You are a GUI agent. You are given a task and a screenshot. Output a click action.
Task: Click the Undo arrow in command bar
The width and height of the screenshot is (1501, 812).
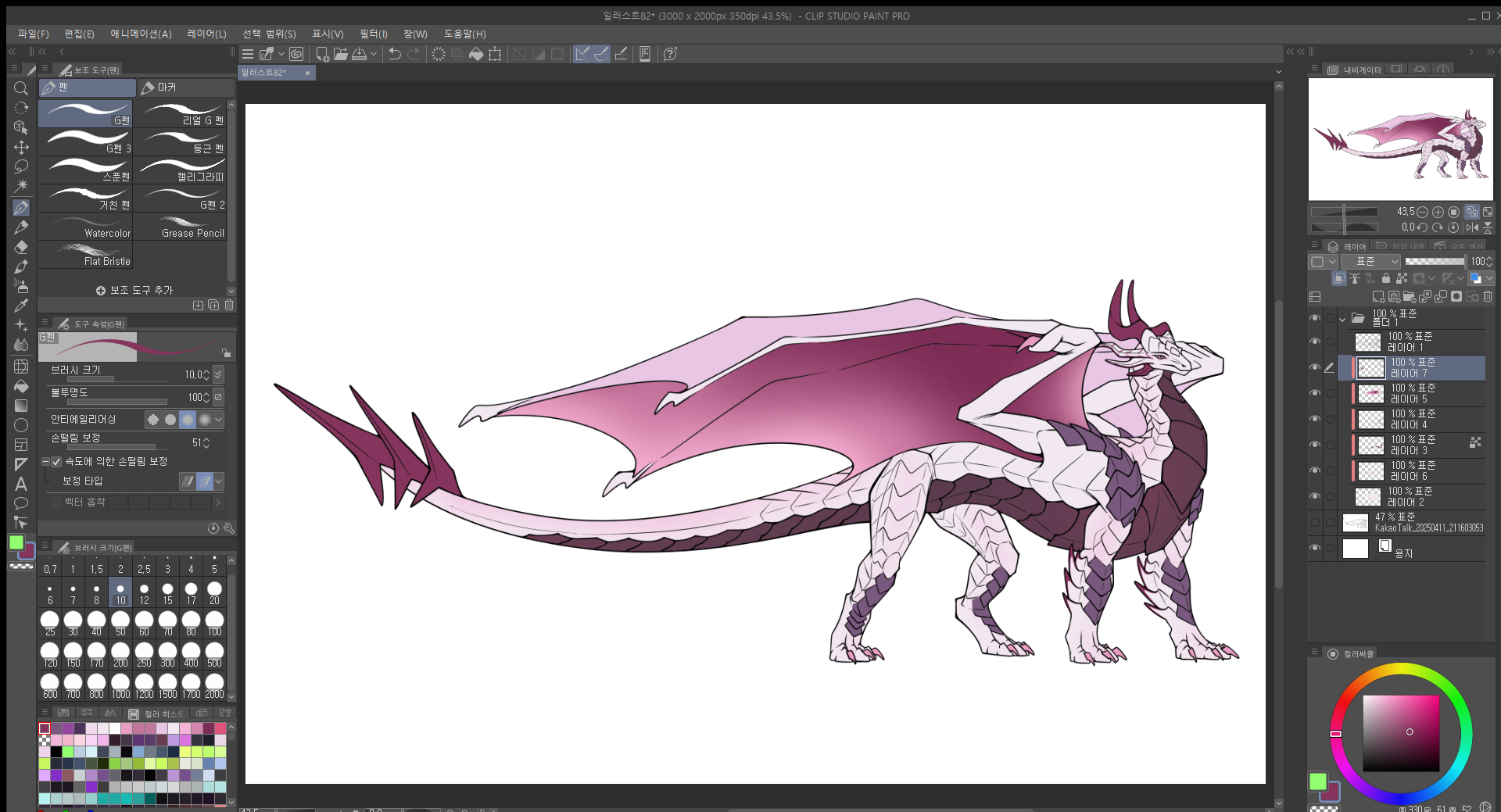395,54
